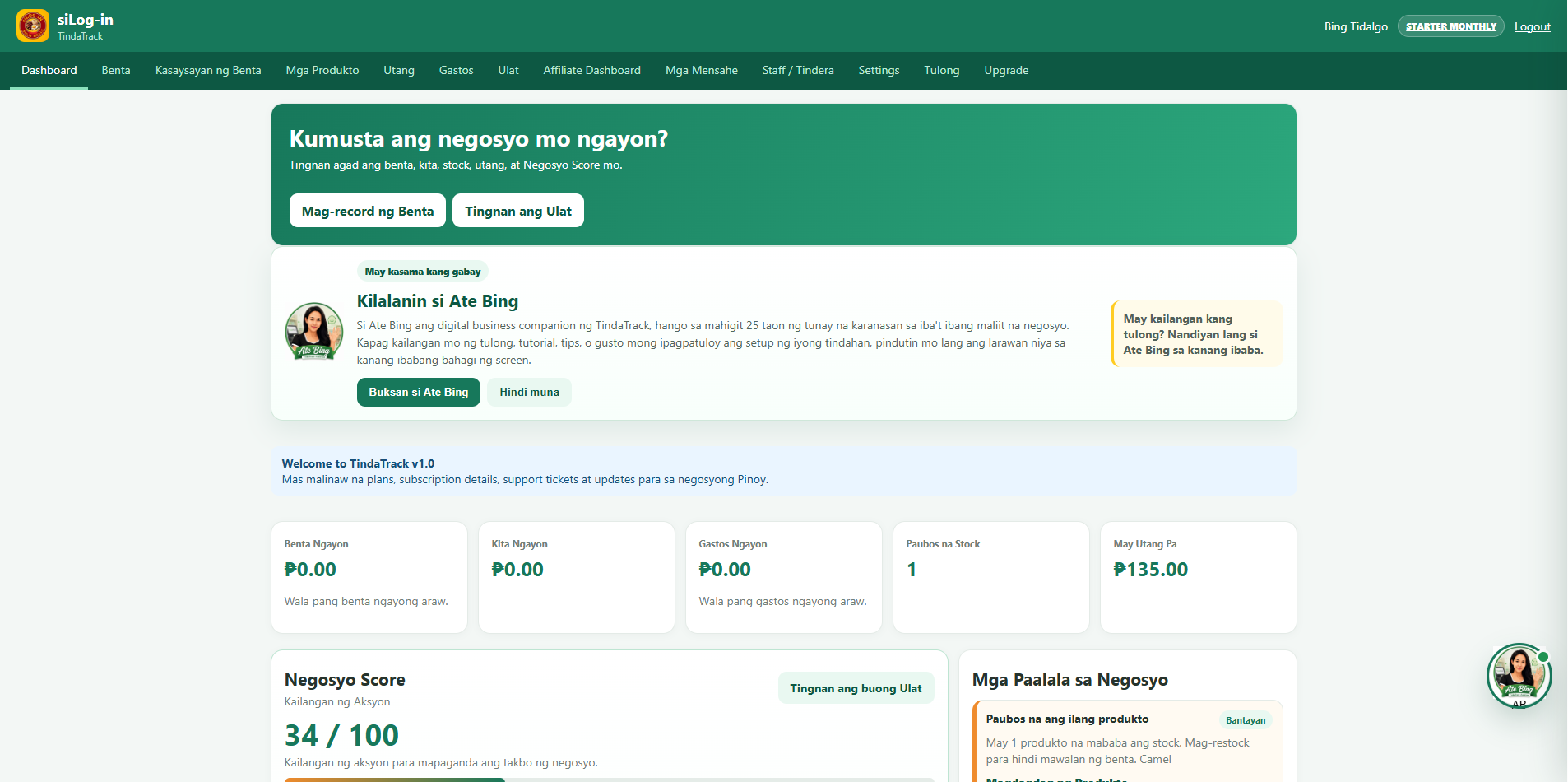Click the Kilalanin si Ate Bing heading

(438, 301)
